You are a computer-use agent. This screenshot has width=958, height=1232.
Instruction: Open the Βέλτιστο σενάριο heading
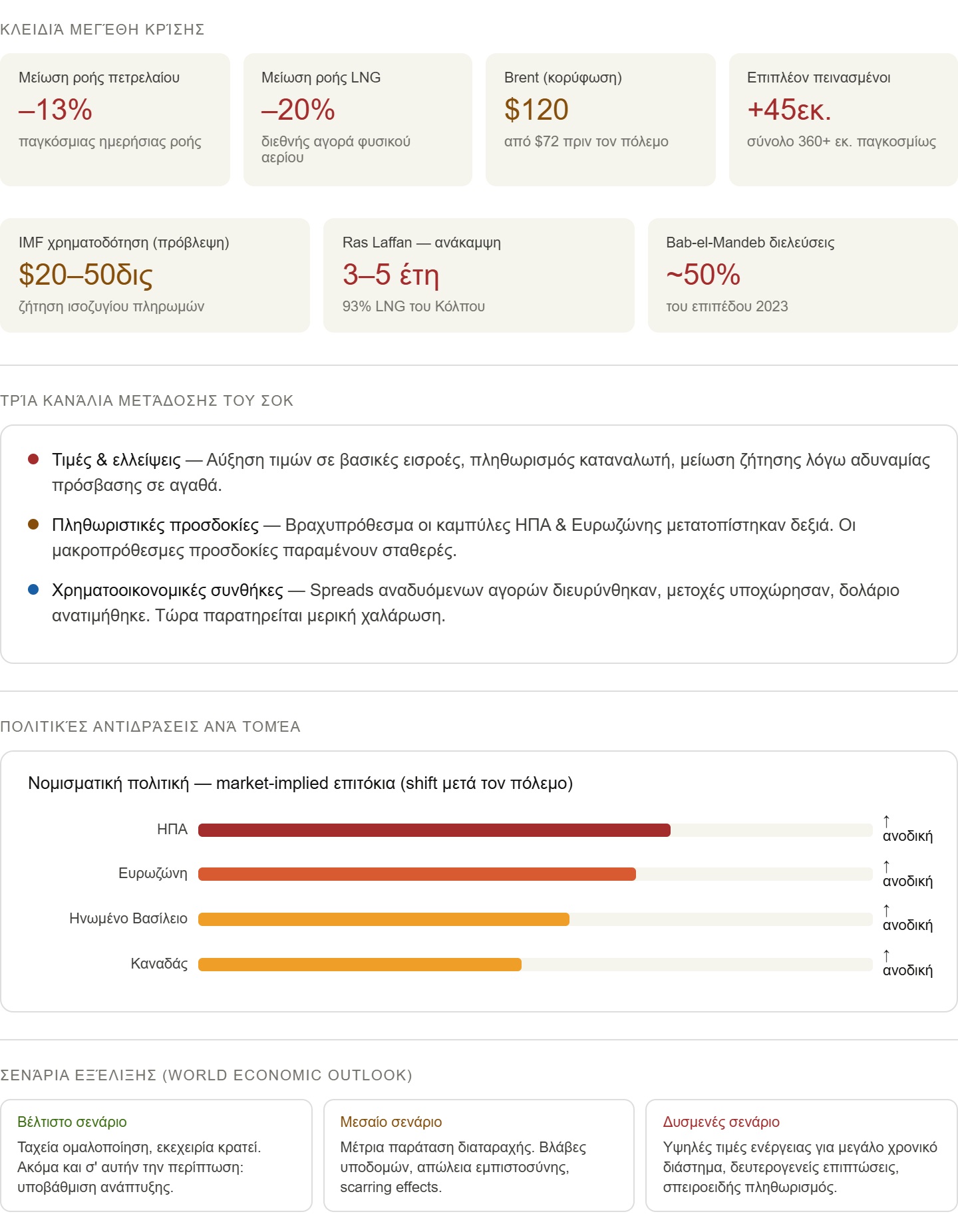(x=72, y=1122)
